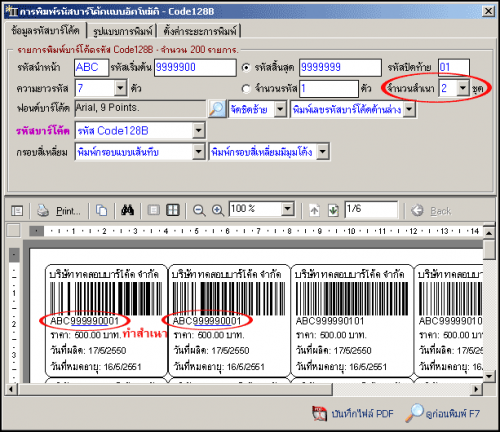The image size is (500, 432).
Task: Switch to รูปแบบการพิมพ์ tab
Action: click(122, 31)
